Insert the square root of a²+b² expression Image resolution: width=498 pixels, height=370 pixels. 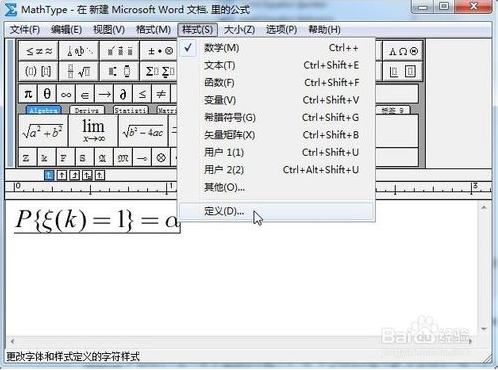(x=43, y=131)
